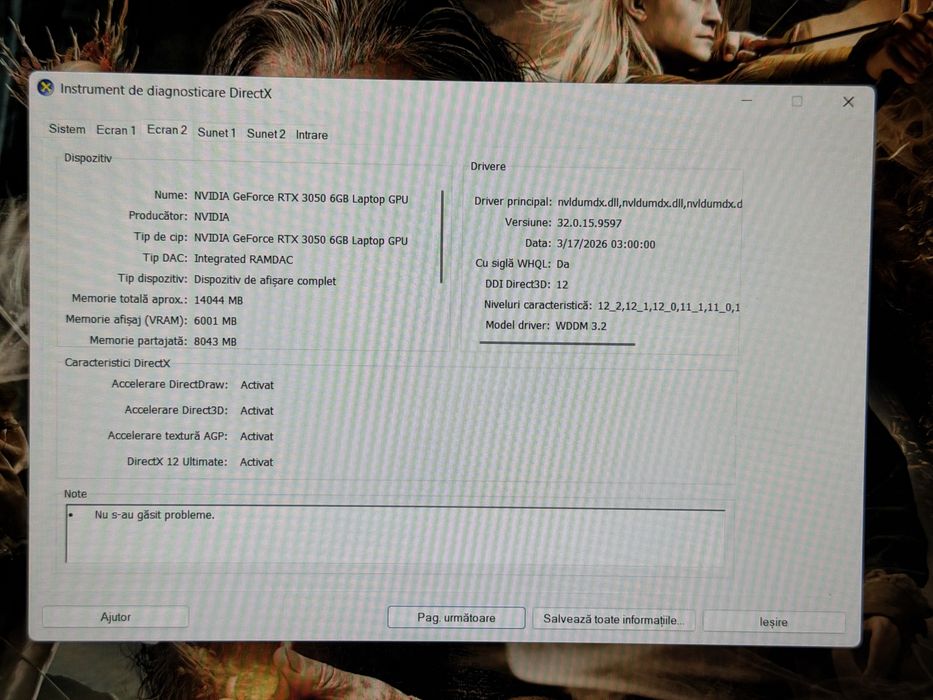This screenshot has height=700, width=933.
Task: Minimize the DirectX diagnostic window
Action: [x=747, y=101]
